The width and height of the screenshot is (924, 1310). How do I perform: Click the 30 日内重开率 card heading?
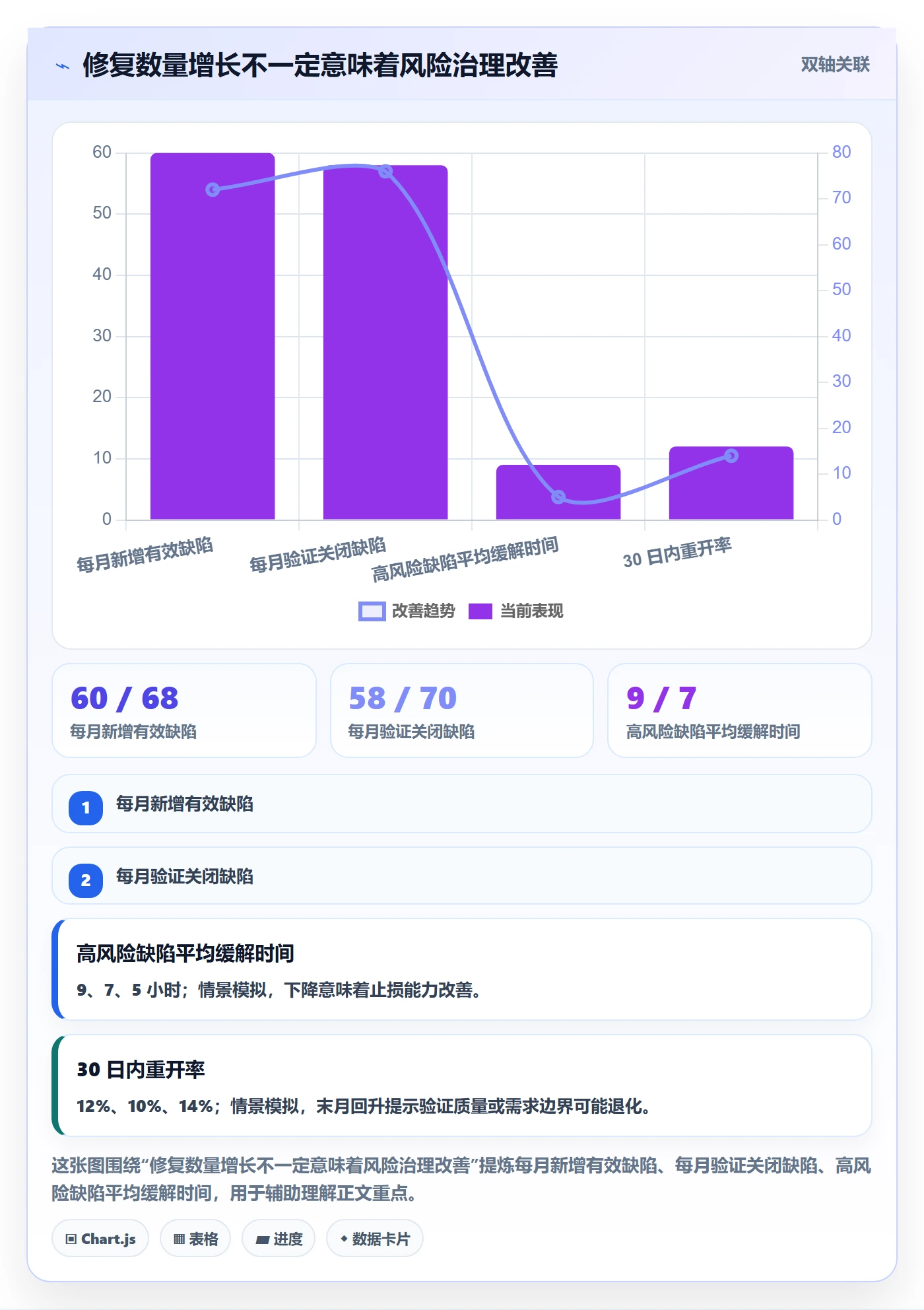141,1070
